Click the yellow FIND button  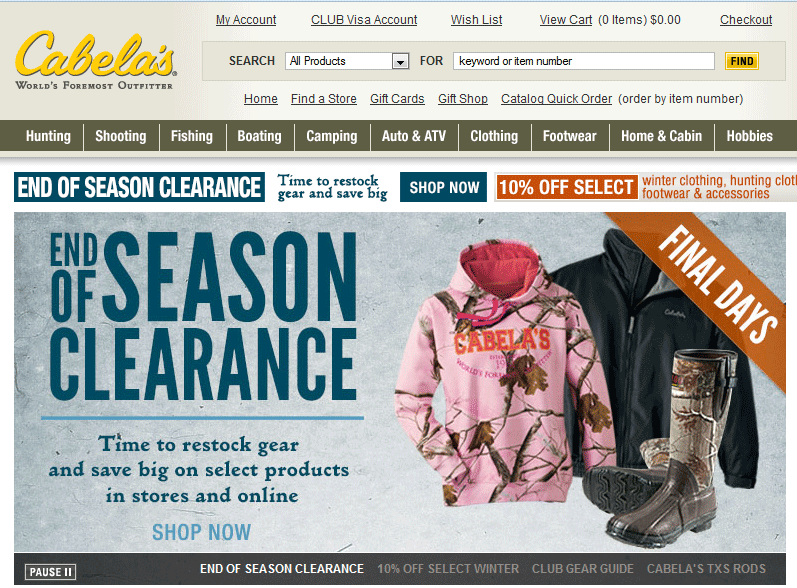[x=742, y=61]
